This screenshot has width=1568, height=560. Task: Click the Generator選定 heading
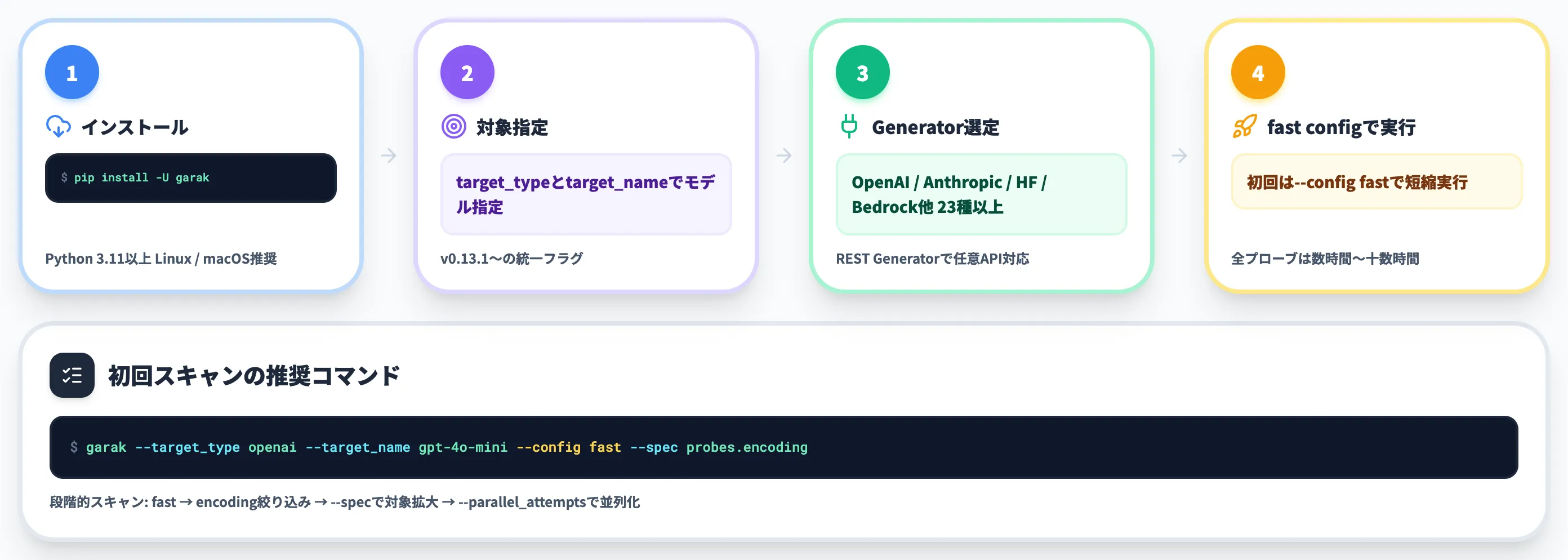click(936, 127)
